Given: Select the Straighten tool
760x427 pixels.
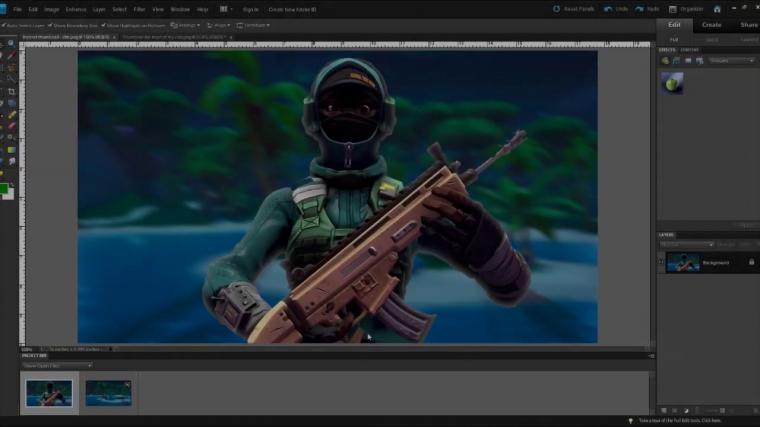Looking at the screenshot, I should [x=11, y=103].
